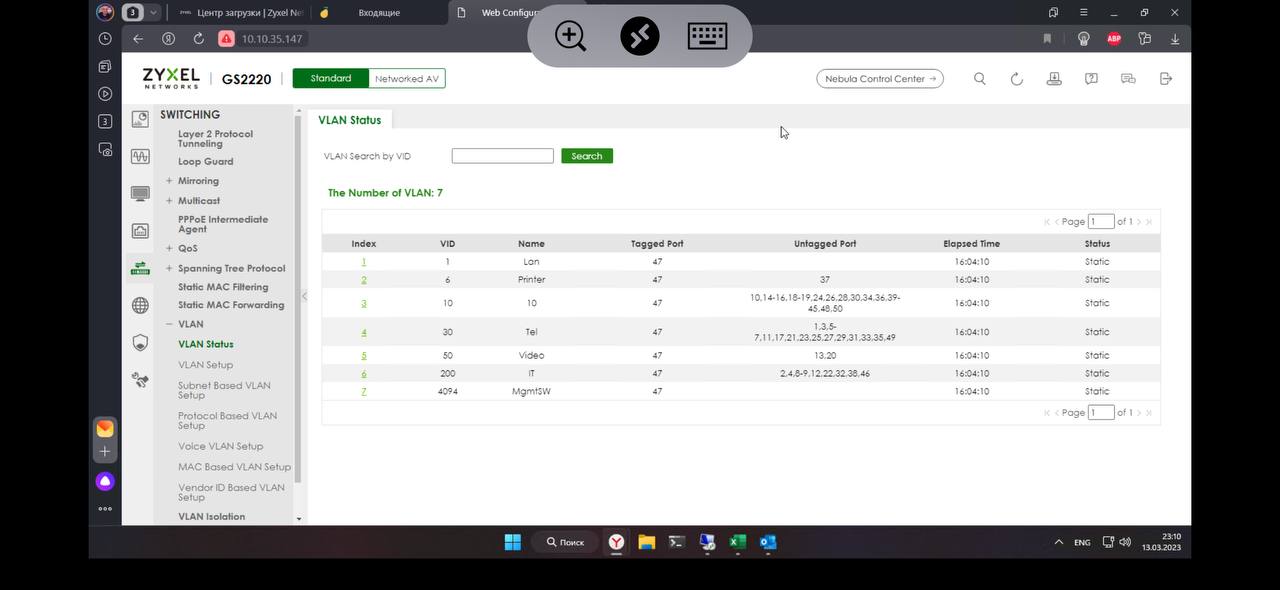
Task: Open Nebula Control Center link
Action: click(x=880, y=79)
